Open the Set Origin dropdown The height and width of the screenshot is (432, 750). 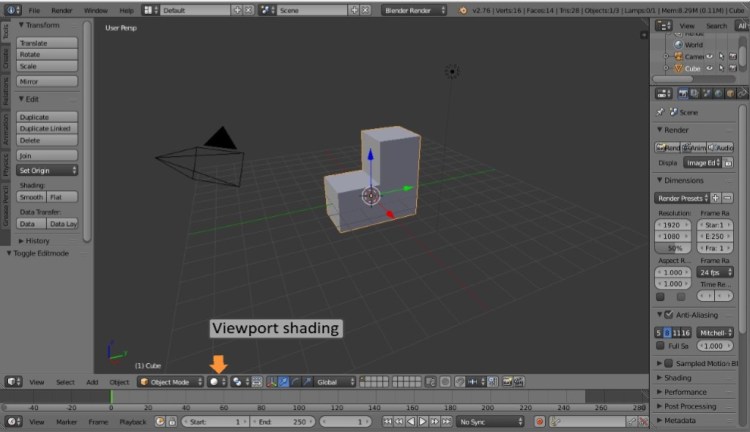[47, 170]
